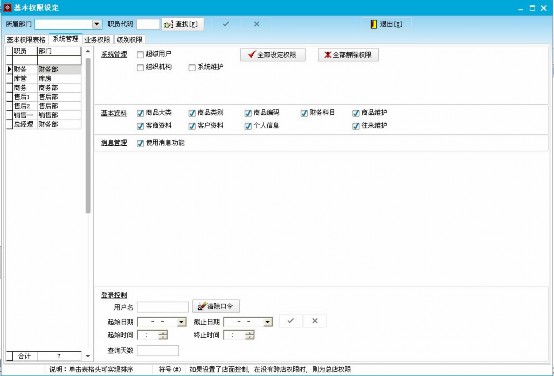
Task: Uncheck the 商品维护 checkbox
Action: point(356,113)
